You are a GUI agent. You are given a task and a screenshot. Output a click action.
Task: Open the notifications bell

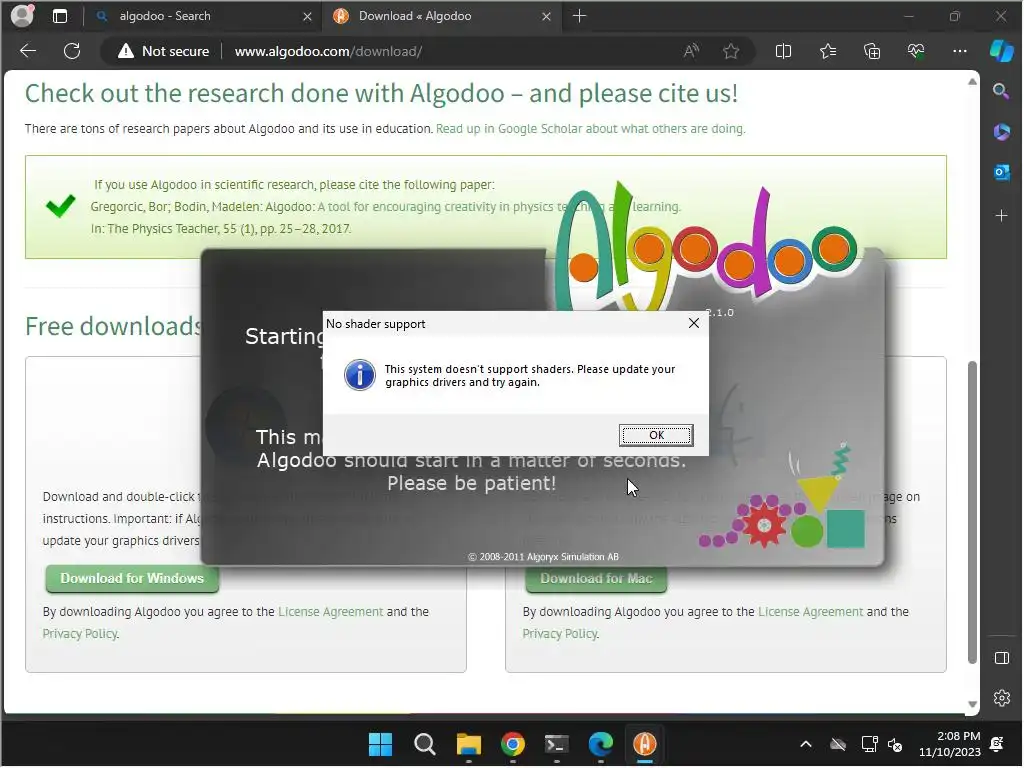pos(997,744)
